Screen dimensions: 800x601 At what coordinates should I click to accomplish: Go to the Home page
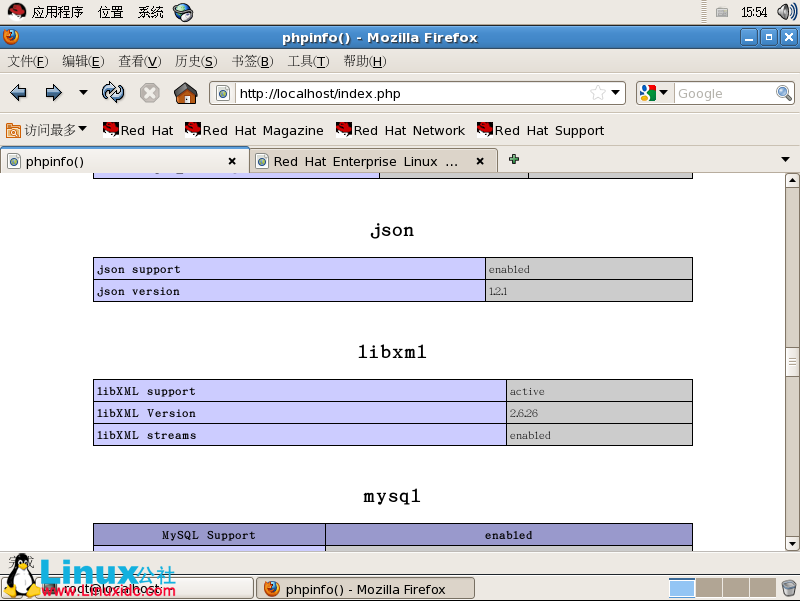[x=185, y=93]
